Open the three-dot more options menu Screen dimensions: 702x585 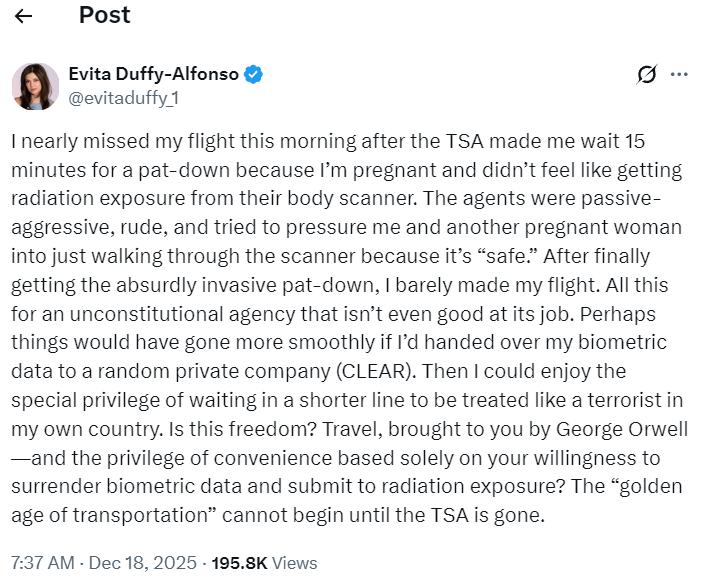679,74
